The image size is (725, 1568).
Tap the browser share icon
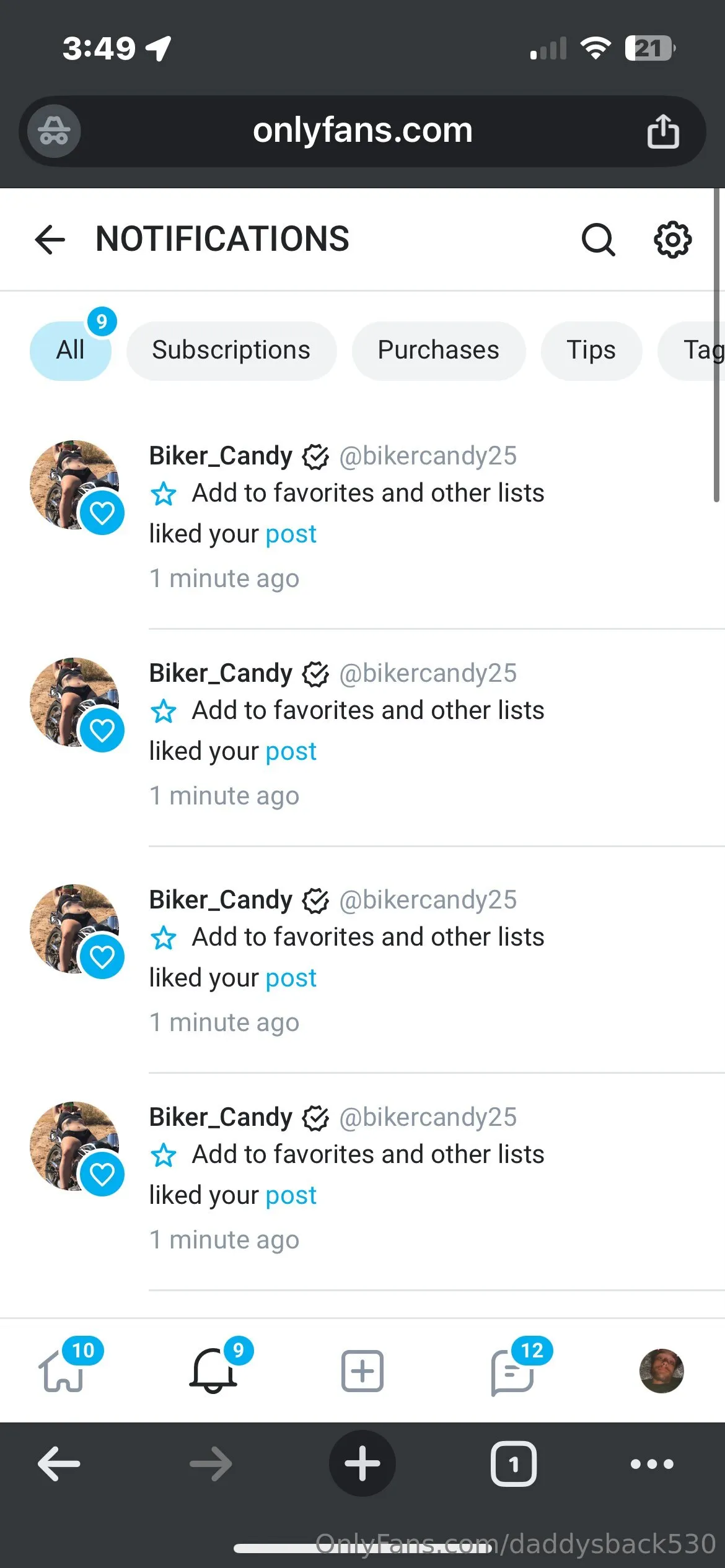(662, 131)
